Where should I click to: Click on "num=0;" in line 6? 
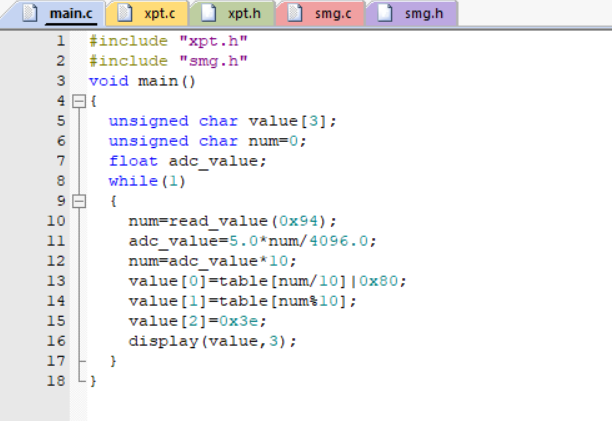click(x=278, y=141)
